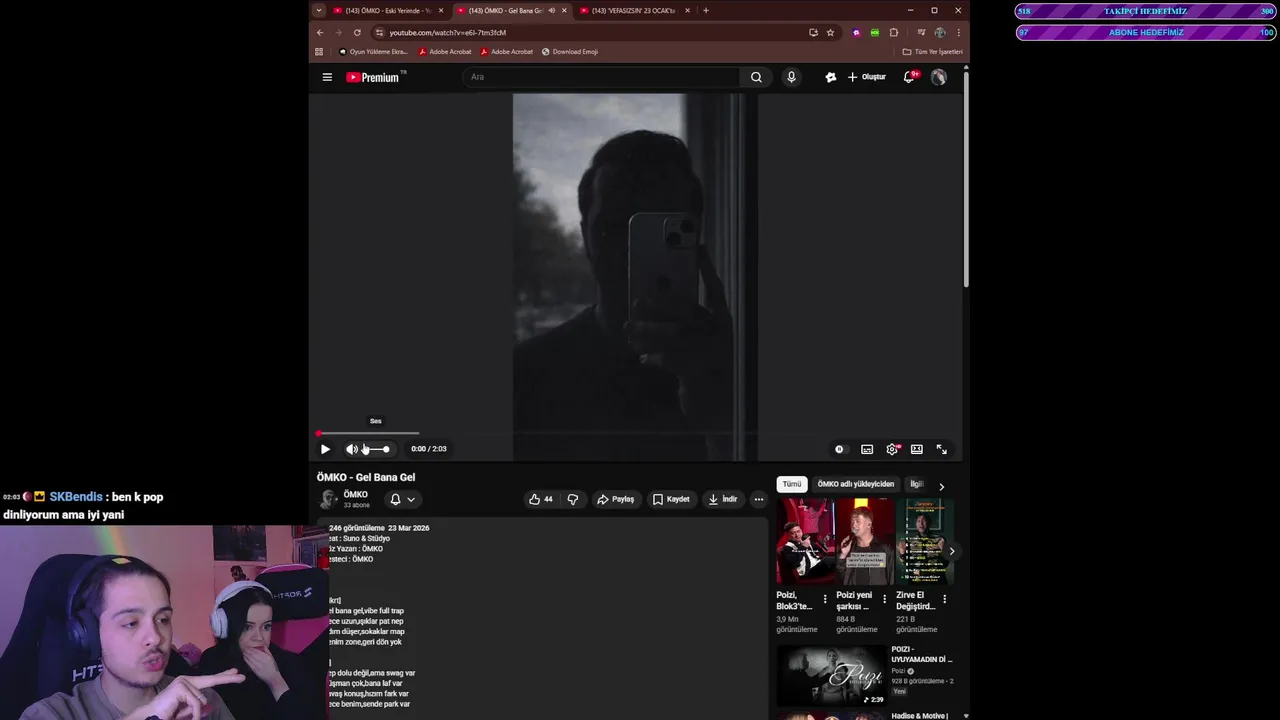Show more filter chips with right arrow
The image size is (1280, 720).
click(x=941, y=487)
